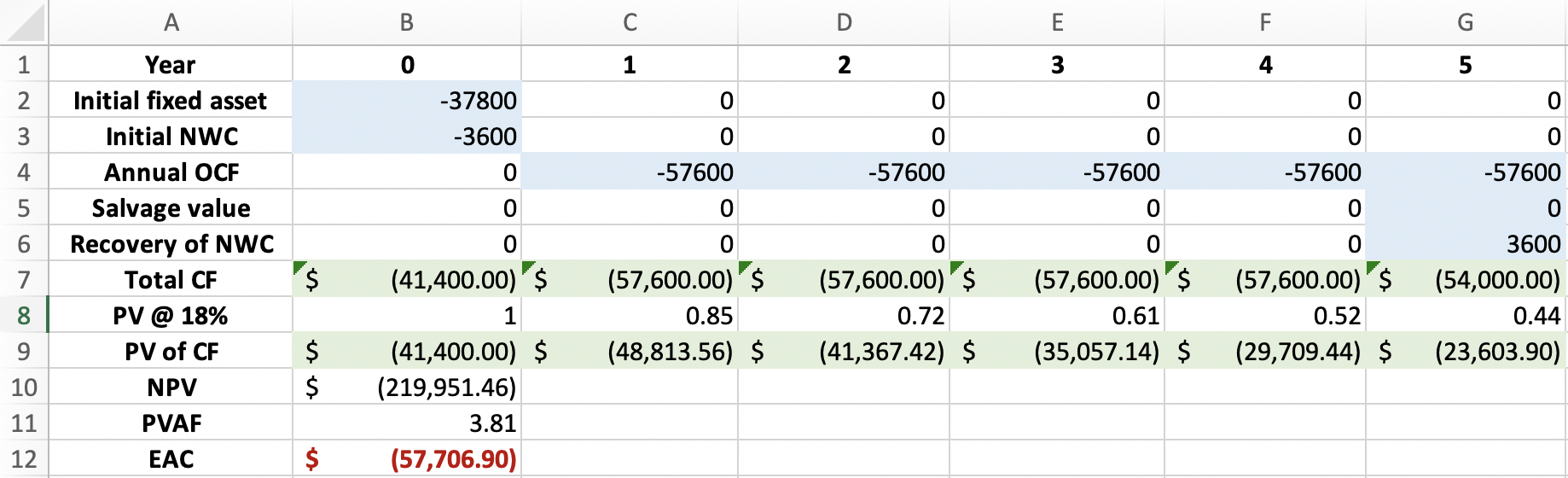Select the discount factor cell 0.61
1568x478 pixels.
coord(1057,315)
